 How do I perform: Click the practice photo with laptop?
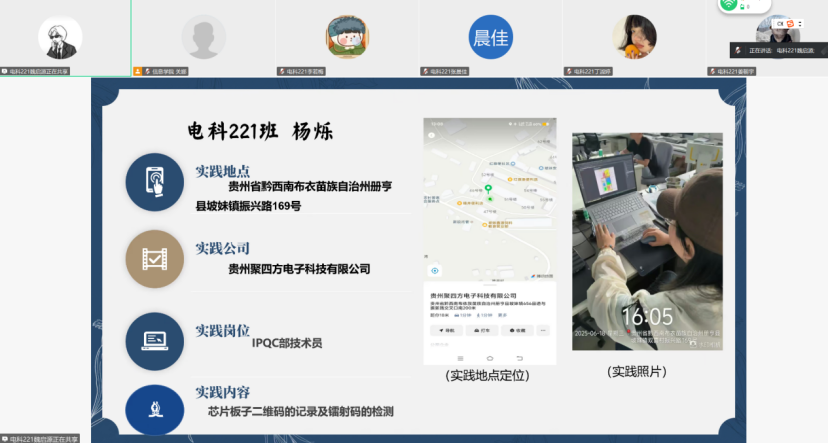[647, 240]
